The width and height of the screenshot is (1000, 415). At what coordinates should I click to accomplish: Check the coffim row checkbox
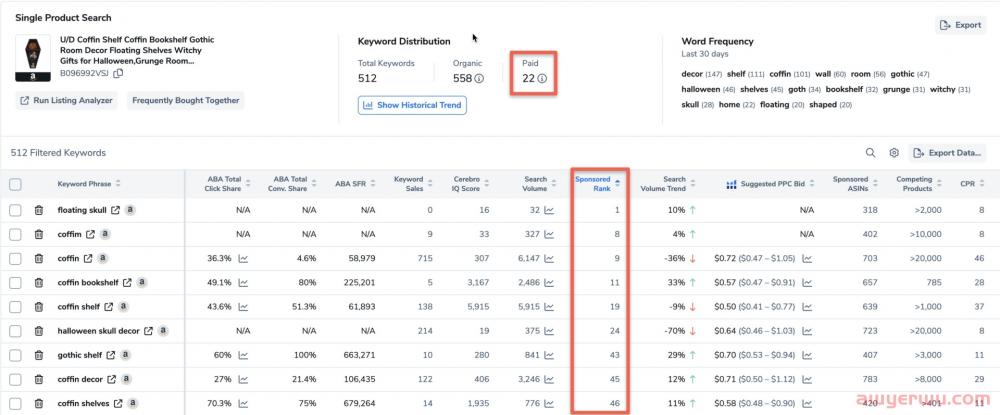pyautogui.click(x=15, y=234)
